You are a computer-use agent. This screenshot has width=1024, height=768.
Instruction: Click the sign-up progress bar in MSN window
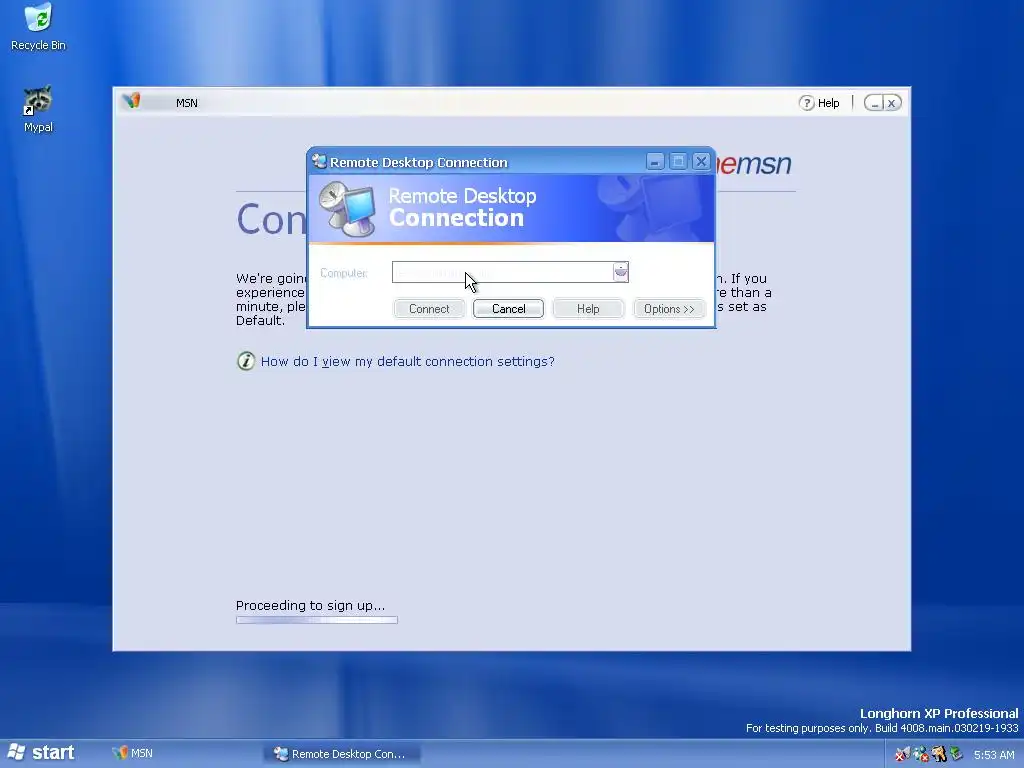coord(317,620)
